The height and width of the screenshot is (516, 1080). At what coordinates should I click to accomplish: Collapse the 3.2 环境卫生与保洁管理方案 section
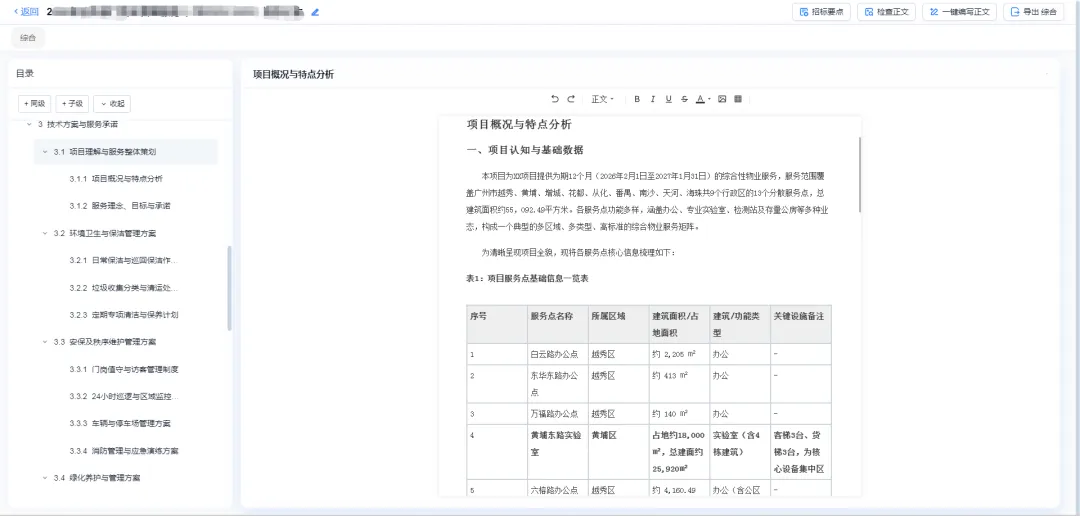pos(45,234)
